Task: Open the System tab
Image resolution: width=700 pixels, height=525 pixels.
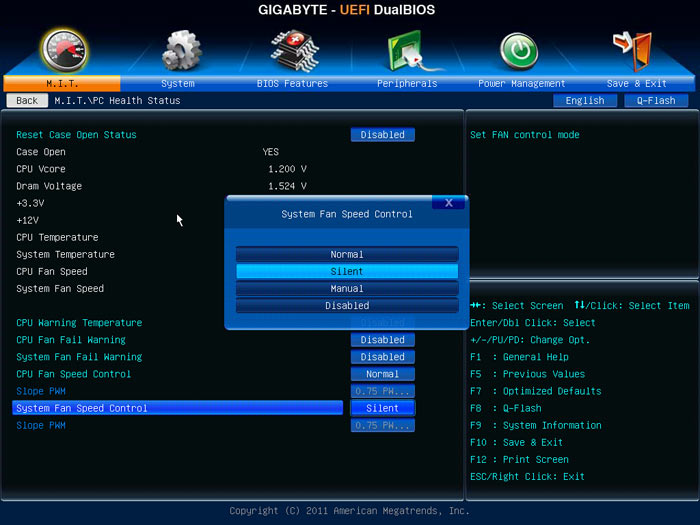Action: pos(178,83)
